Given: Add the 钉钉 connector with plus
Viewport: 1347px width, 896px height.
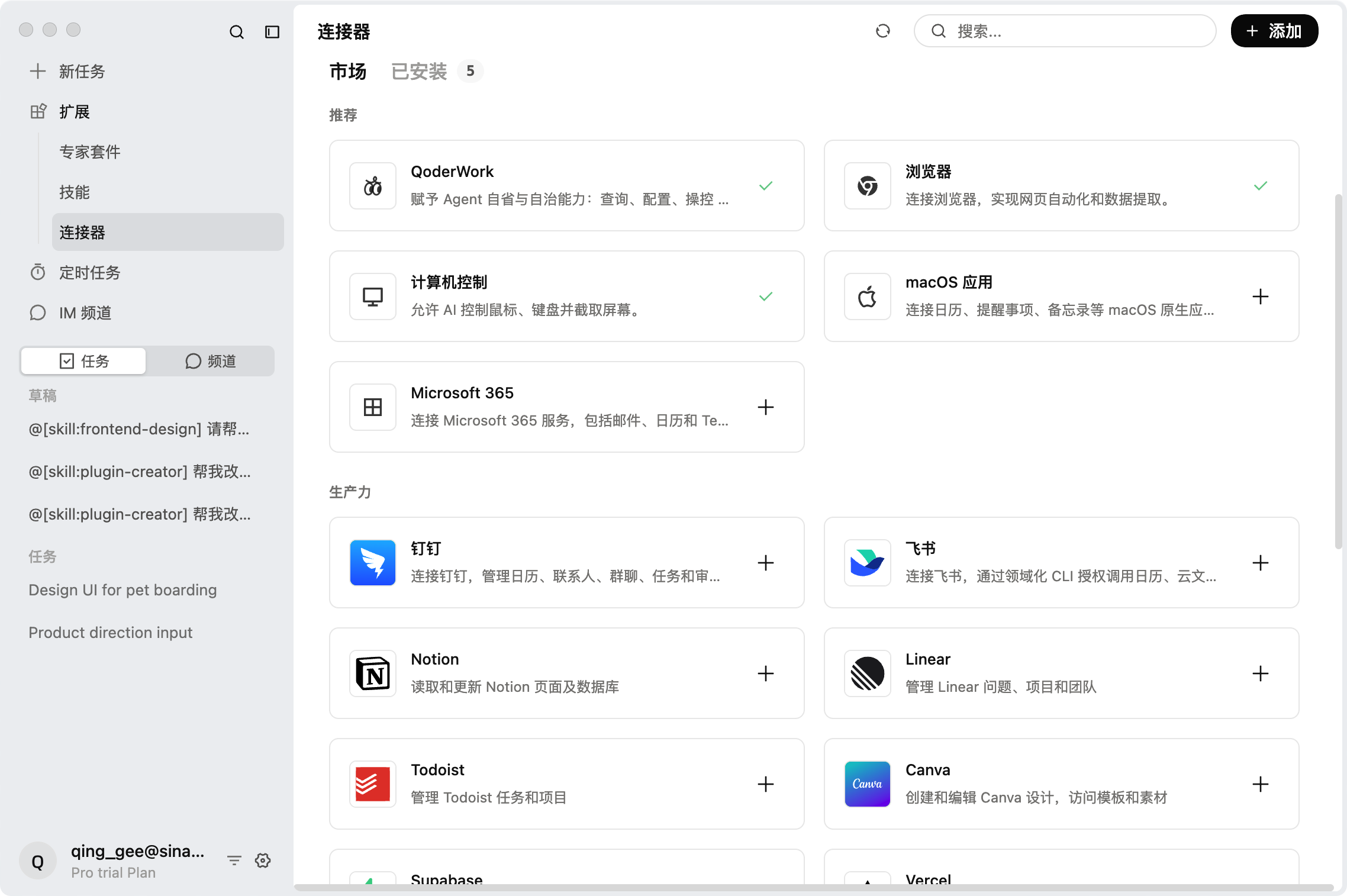Looking at the screenshot, I should pyautogui.click(x=765, y=563).
